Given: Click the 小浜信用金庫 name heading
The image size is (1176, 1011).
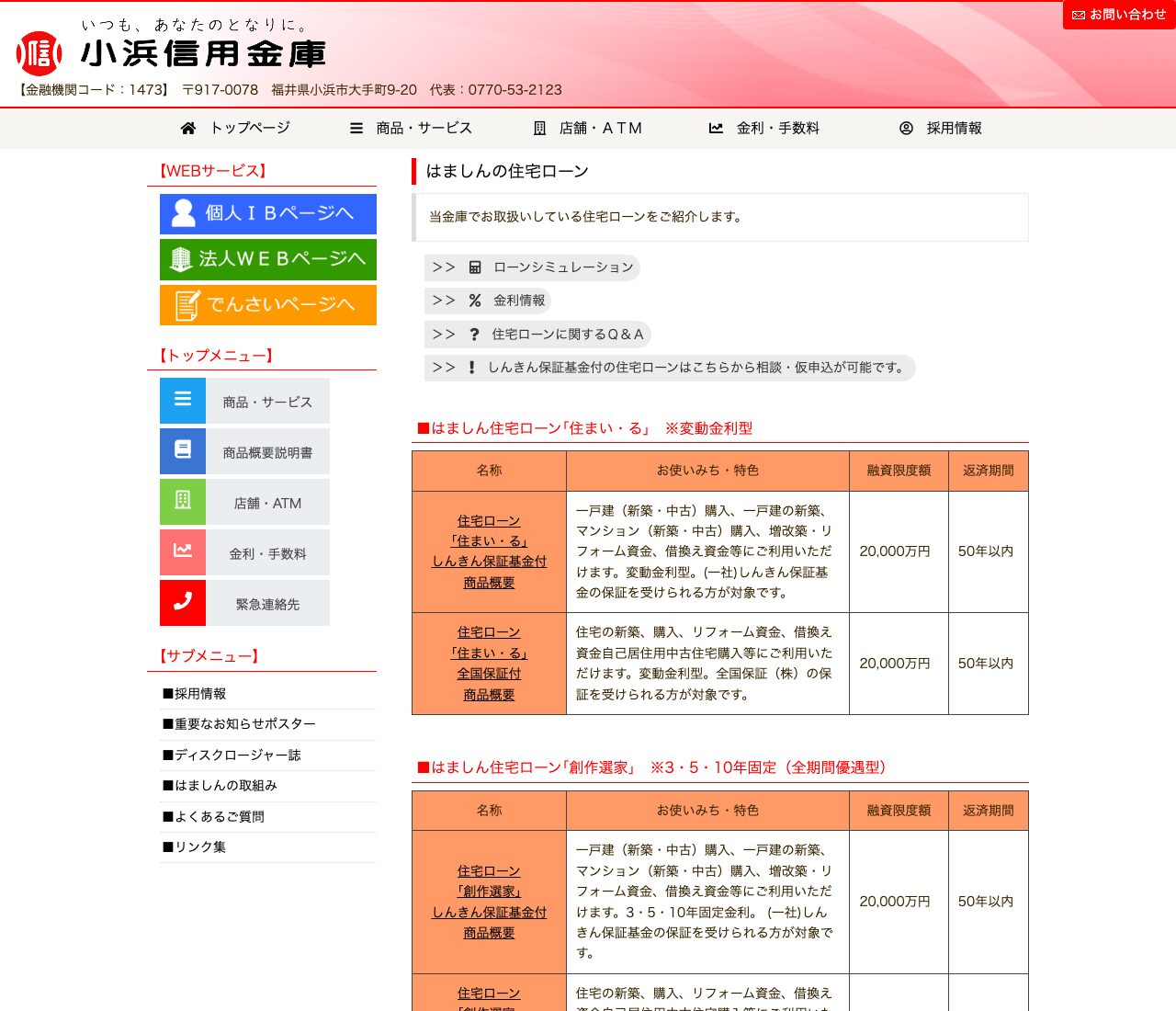Looking at the screenshot, I should (203, 54).
